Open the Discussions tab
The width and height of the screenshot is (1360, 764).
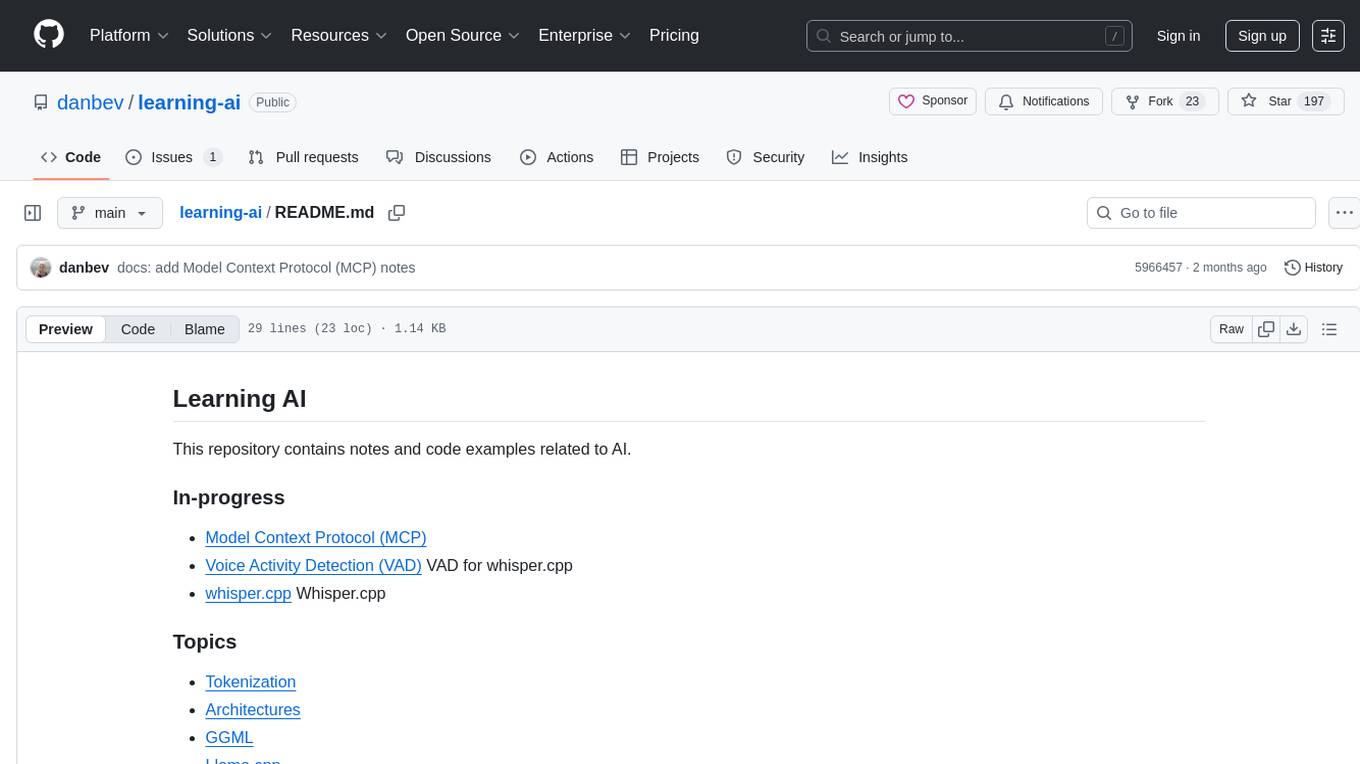point(438,157)
